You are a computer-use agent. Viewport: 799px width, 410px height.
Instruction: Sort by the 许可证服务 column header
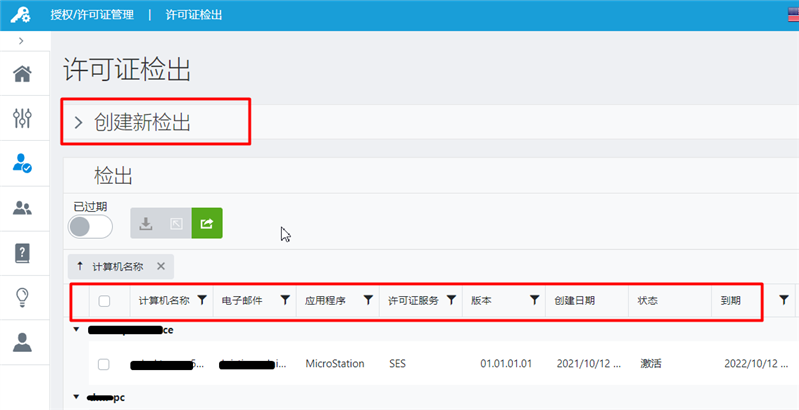click(x=413, y=300)
